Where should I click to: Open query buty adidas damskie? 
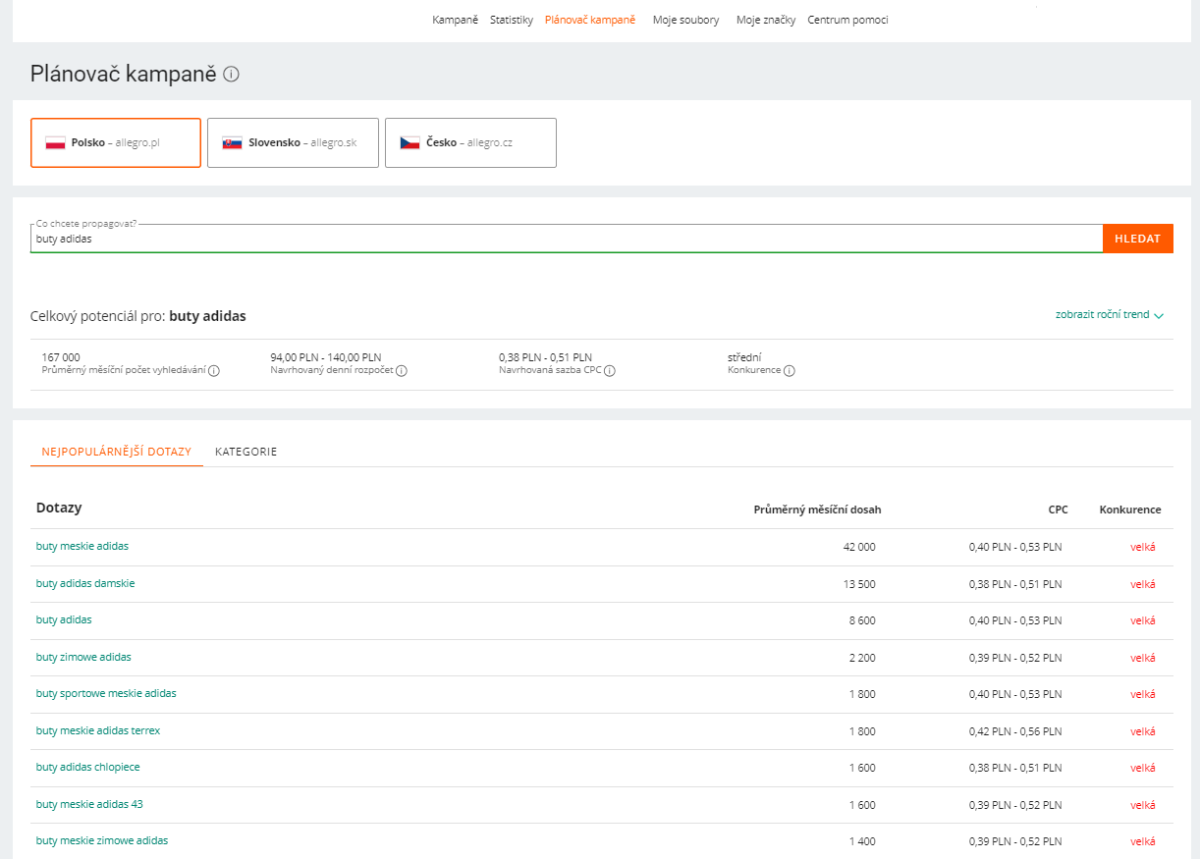coord(85,583)
